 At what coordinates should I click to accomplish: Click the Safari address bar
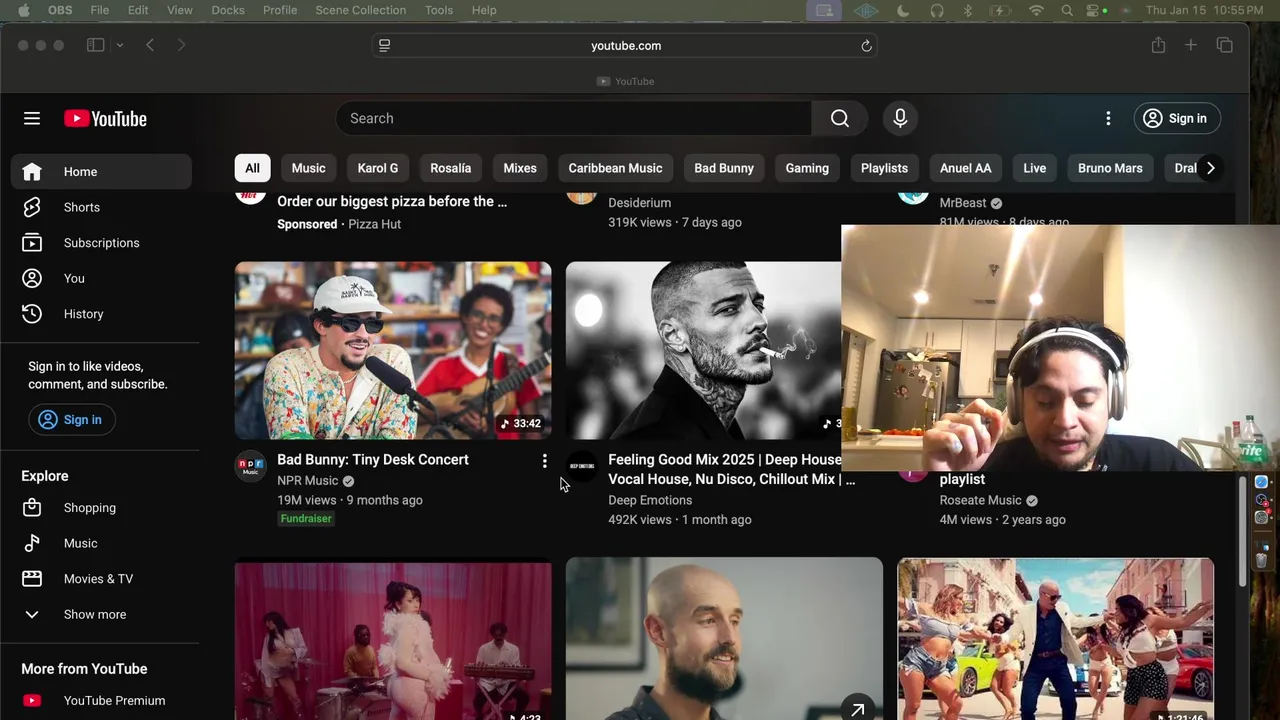[625, 45]
